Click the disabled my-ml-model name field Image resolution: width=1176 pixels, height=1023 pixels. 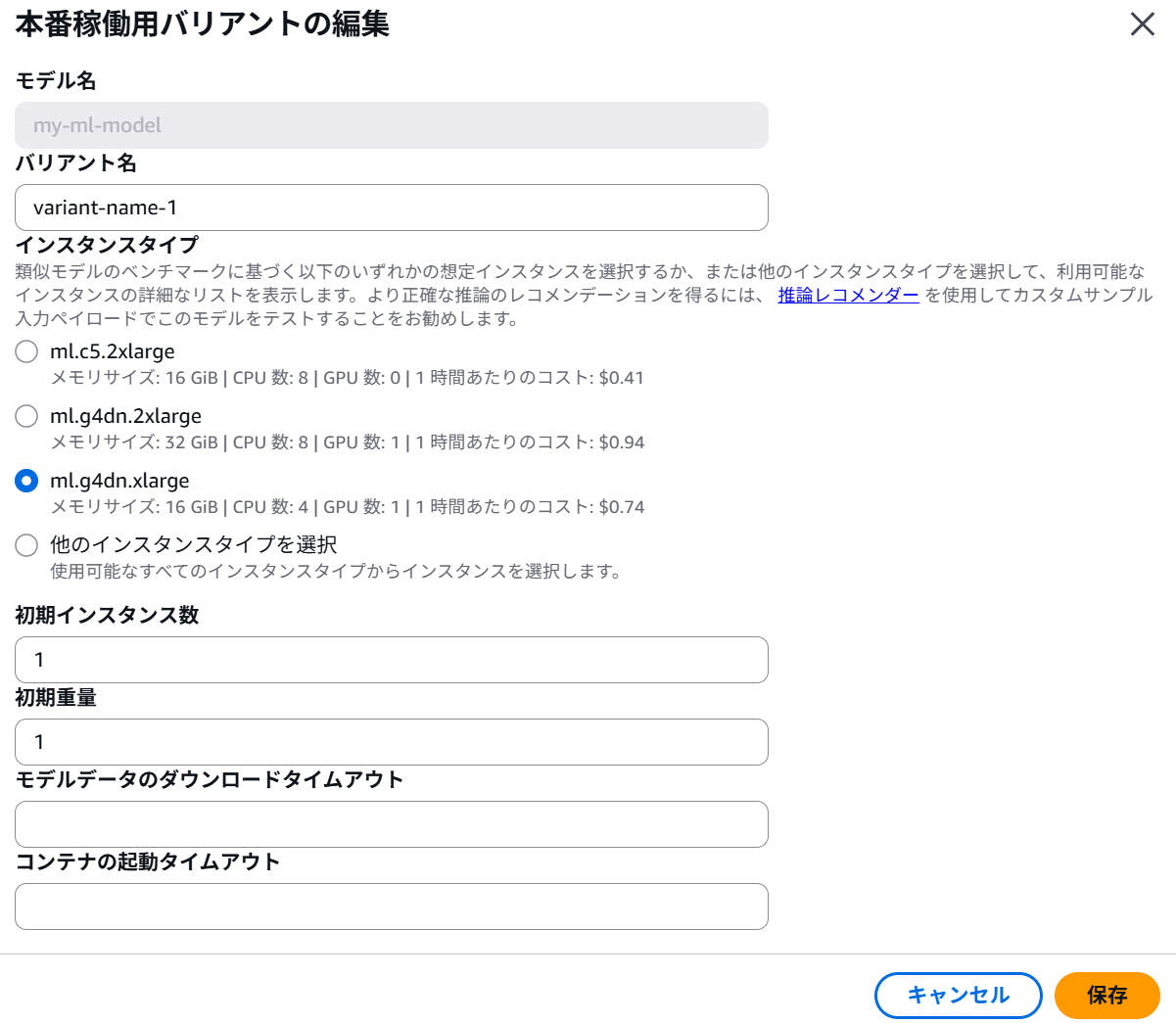click(x=392, y=125)
